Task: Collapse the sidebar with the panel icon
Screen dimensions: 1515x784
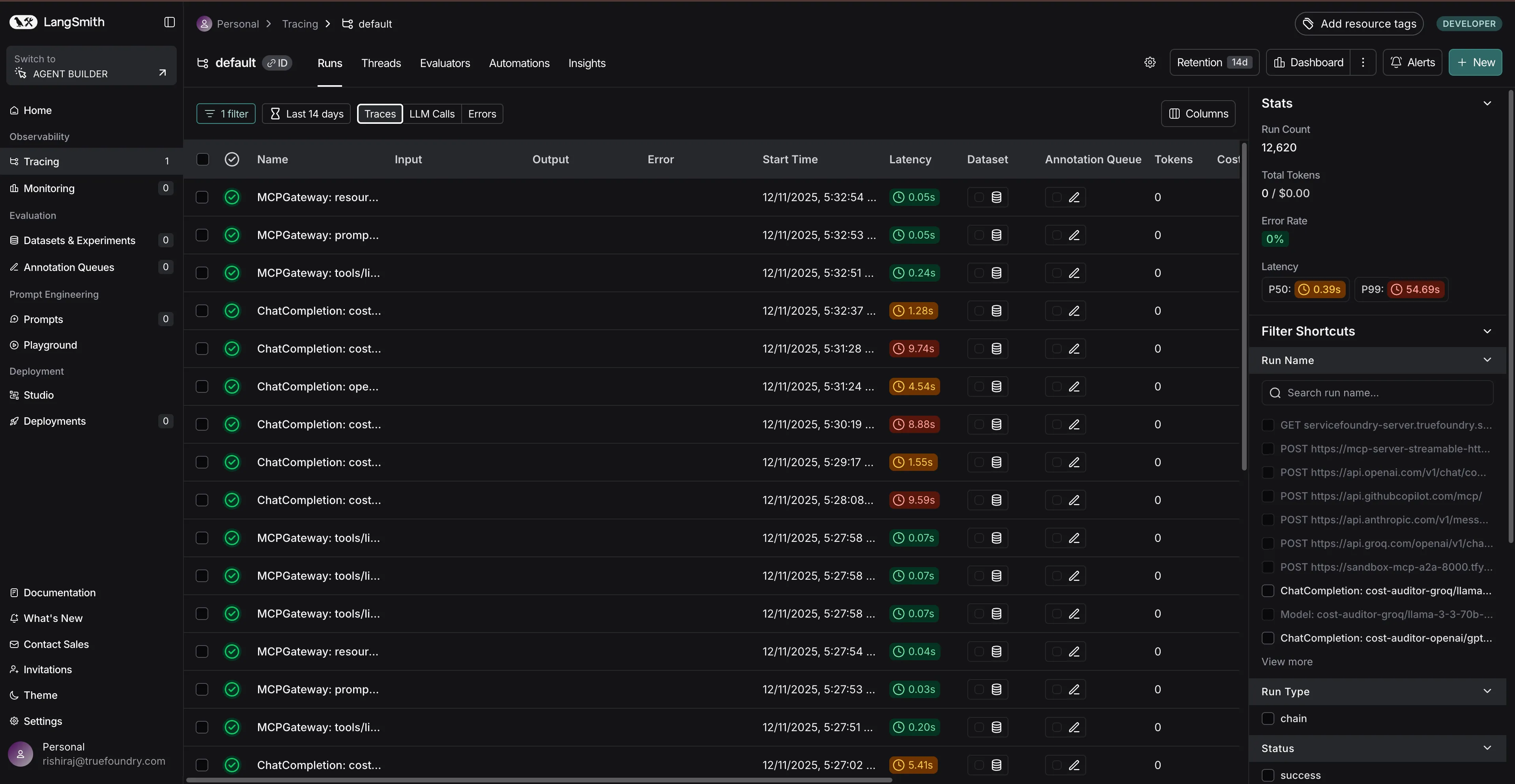Action: [x=169, y=22]
